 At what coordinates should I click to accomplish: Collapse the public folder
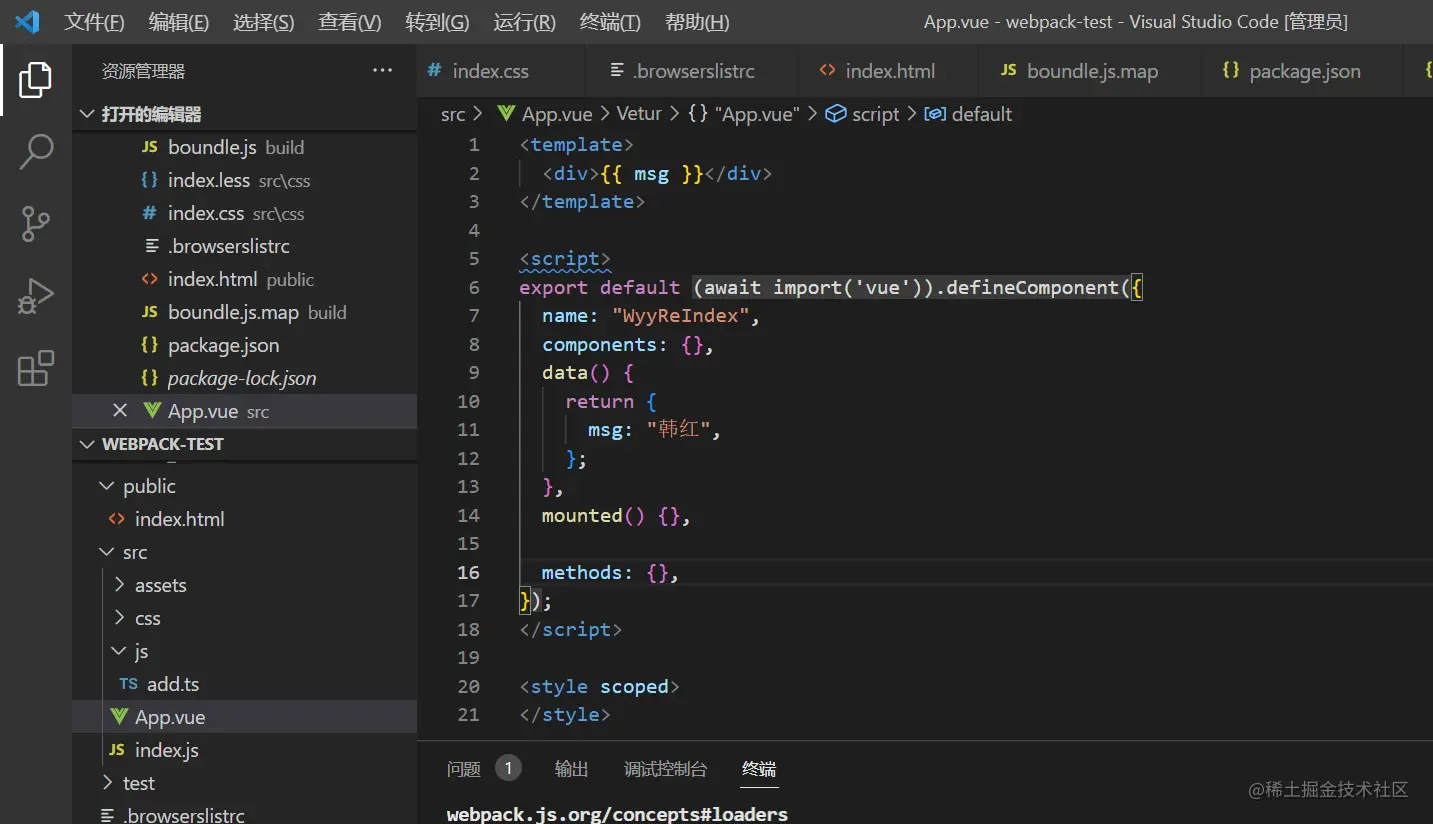pos(107,486)
